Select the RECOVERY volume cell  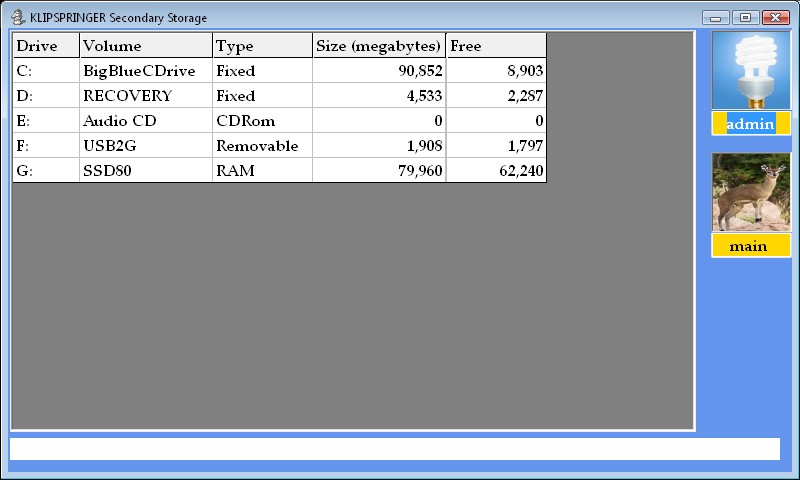point(145,96)
